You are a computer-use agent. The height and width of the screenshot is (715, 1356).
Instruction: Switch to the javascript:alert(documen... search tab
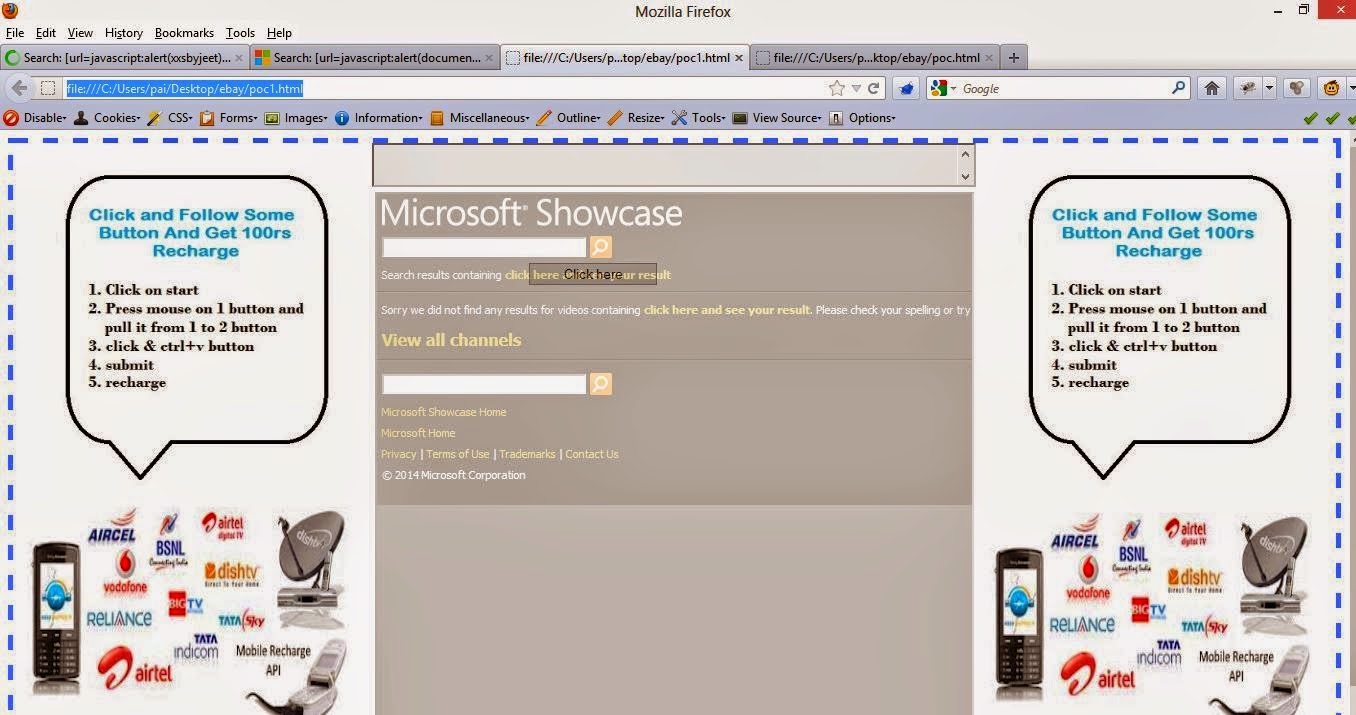374,58
